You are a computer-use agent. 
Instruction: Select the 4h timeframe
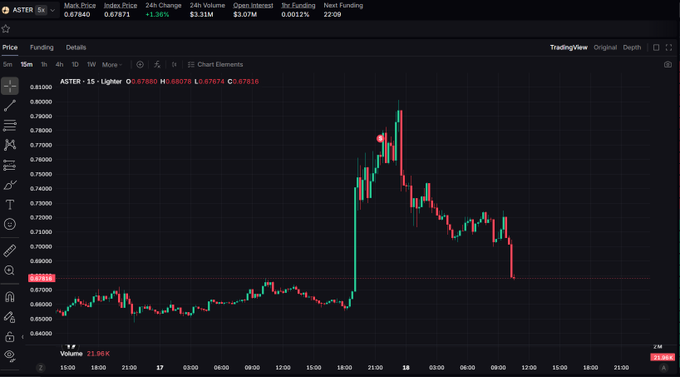pyautogui.click(x=59, y=65)
